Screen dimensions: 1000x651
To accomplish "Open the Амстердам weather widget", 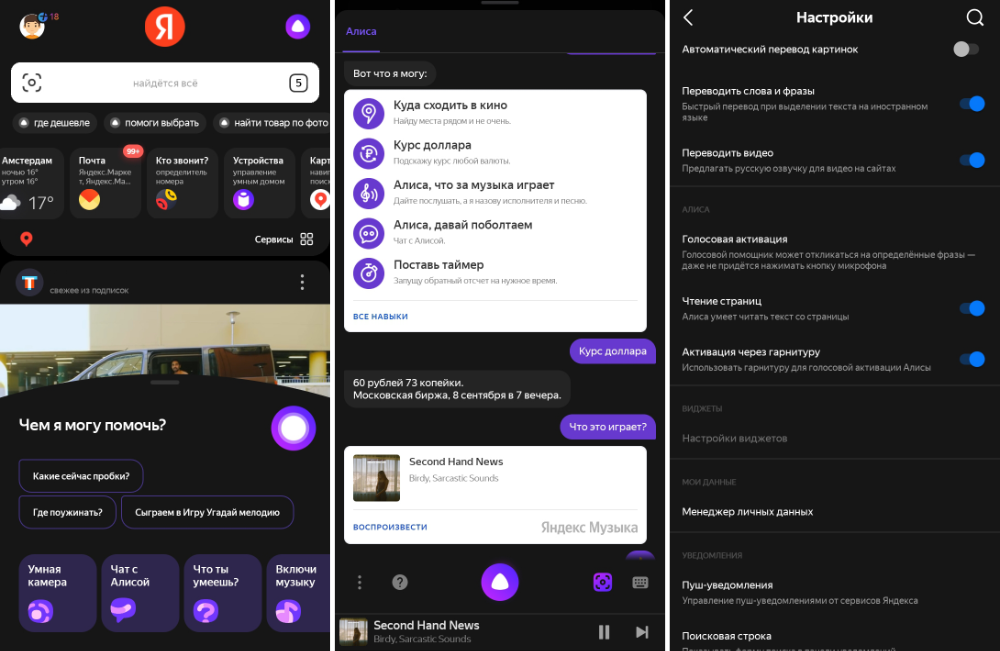I will click(x=31, y=183).
